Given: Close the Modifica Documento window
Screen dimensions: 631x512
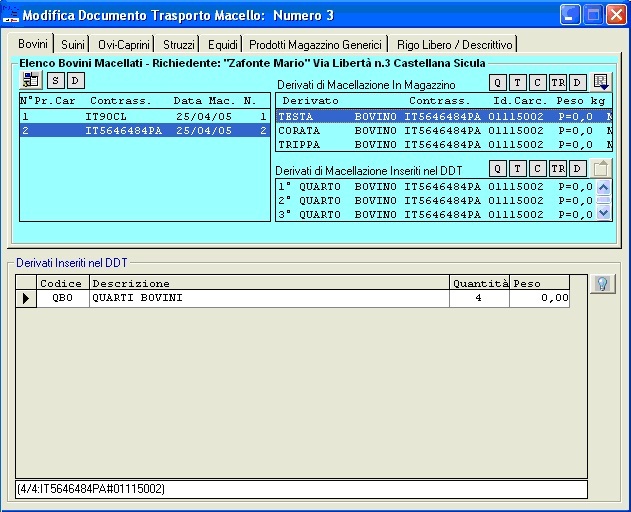Looking at the screenshot, I should click(x=616, y=15).
